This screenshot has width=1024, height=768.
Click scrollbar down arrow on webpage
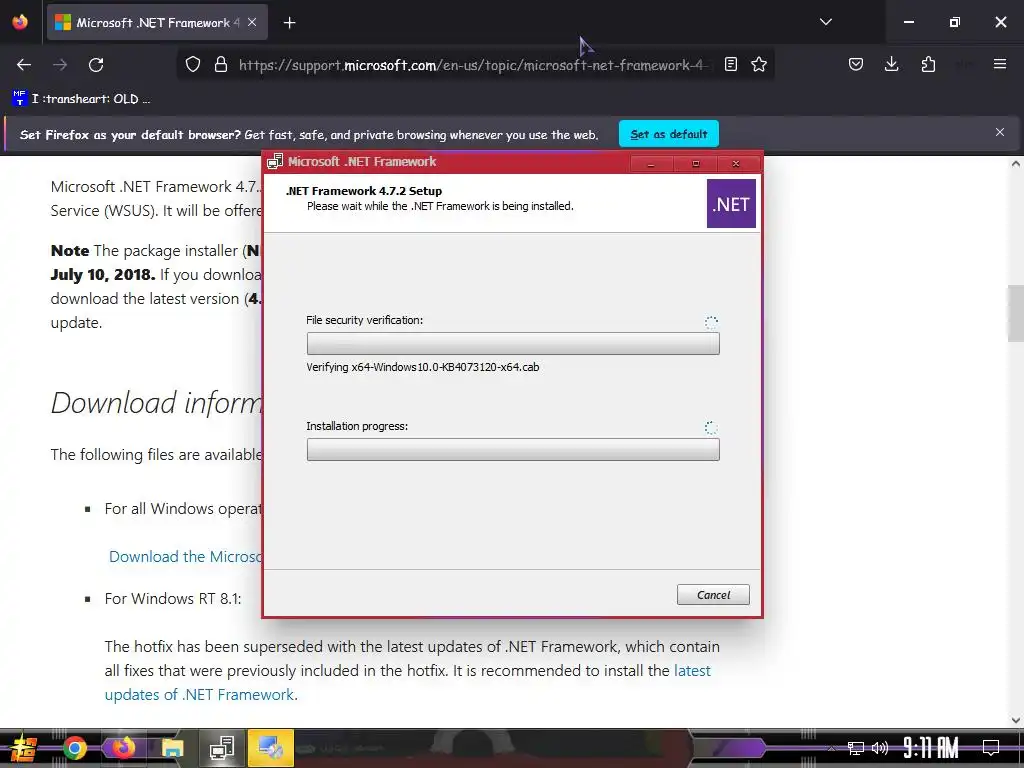(x=1016, y=720)
